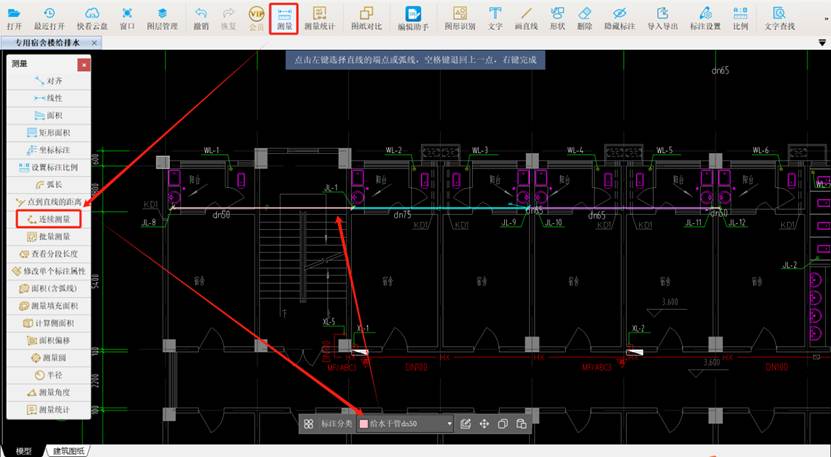The height and width of the screenshot is (457, 831).
Task: Choose 测量填充面积 option
Action: click(x=49, y=306)
